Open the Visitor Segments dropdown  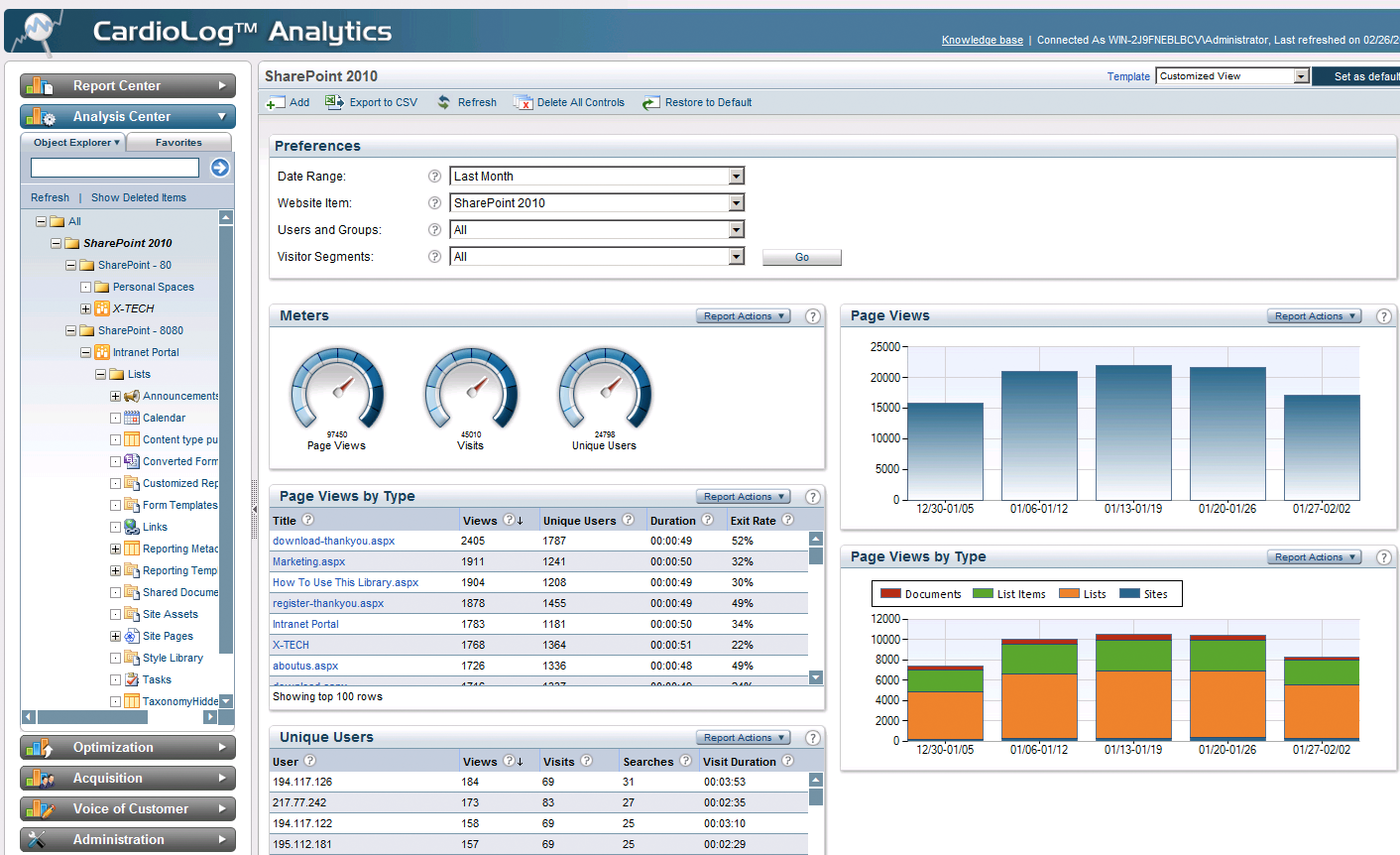(x=736, y=256)
